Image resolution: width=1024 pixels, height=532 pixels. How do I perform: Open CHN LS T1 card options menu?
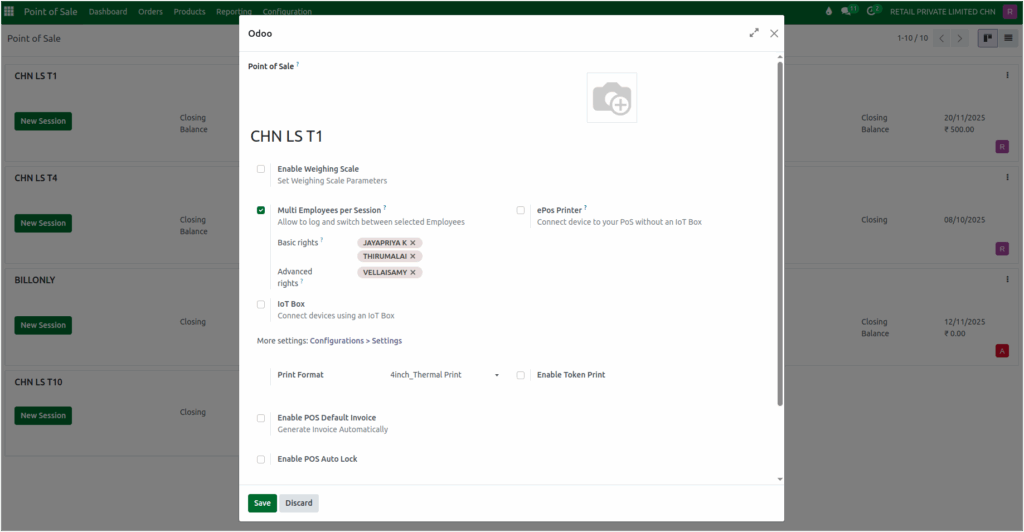pos(1007,76)
